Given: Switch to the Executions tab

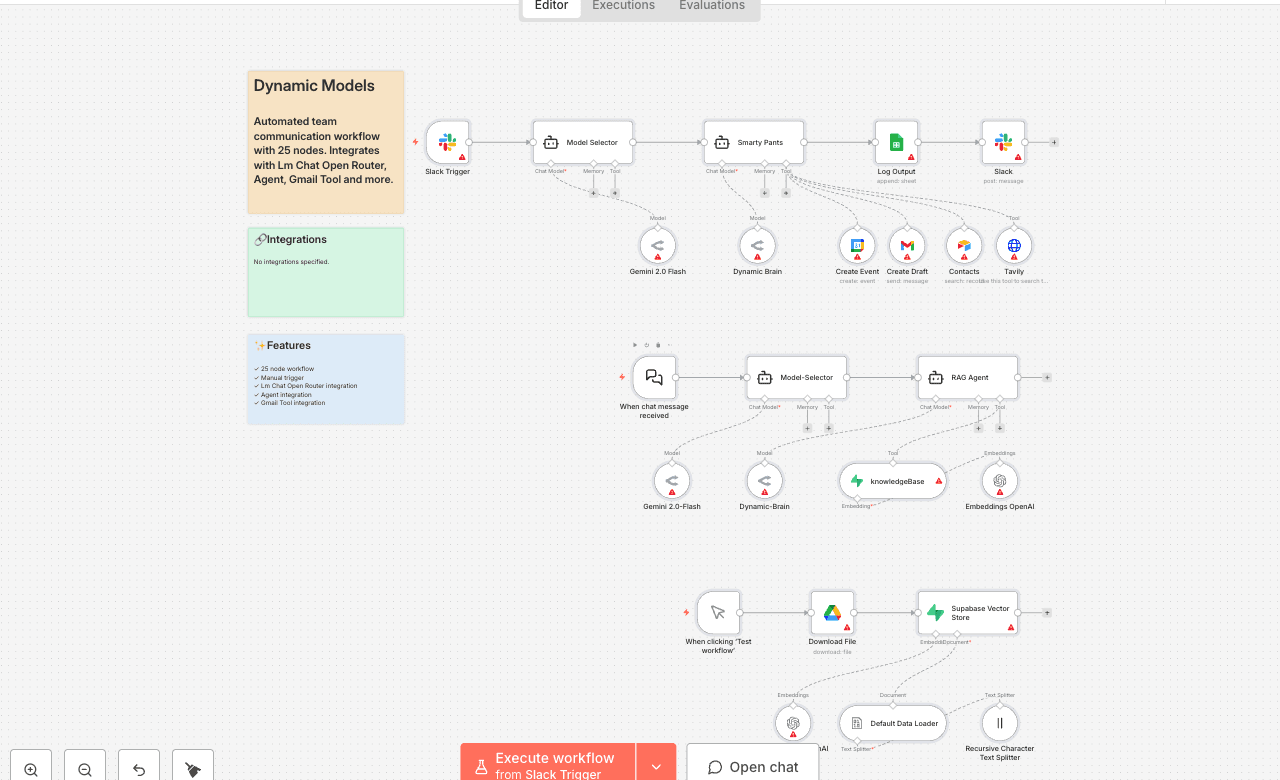Looking at the screenshot, I should (x=622, y=6).
